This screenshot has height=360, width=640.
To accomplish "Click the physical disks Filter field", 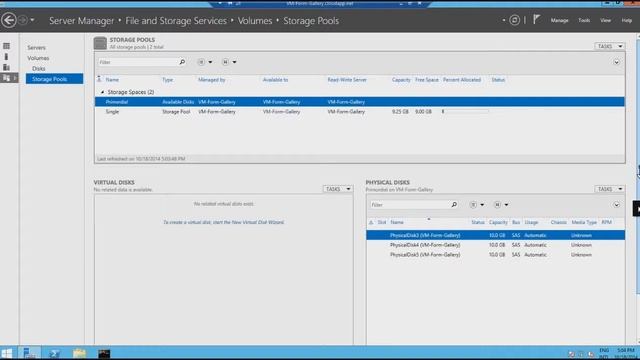I will [x=410, y=204].
